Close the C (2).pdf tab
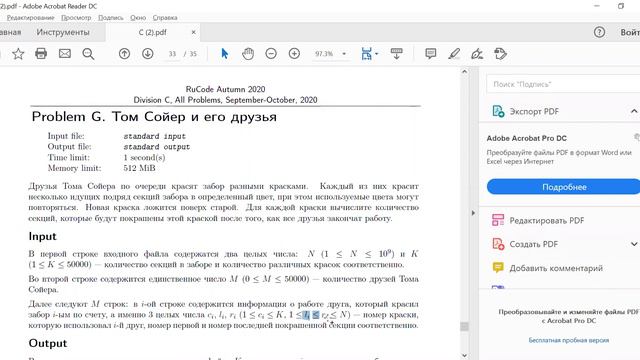Viewport: 640px width, 360px height. coord(193,32)
